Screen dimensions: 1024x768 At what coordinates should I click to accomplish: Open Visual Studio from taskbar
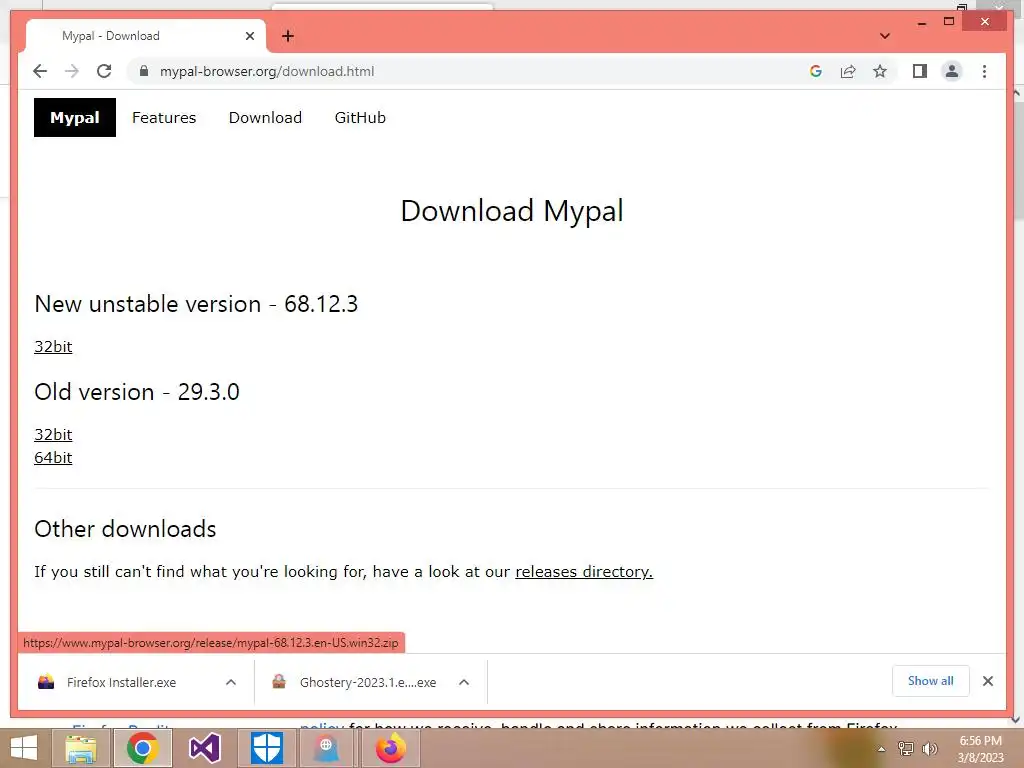(204, 748)
